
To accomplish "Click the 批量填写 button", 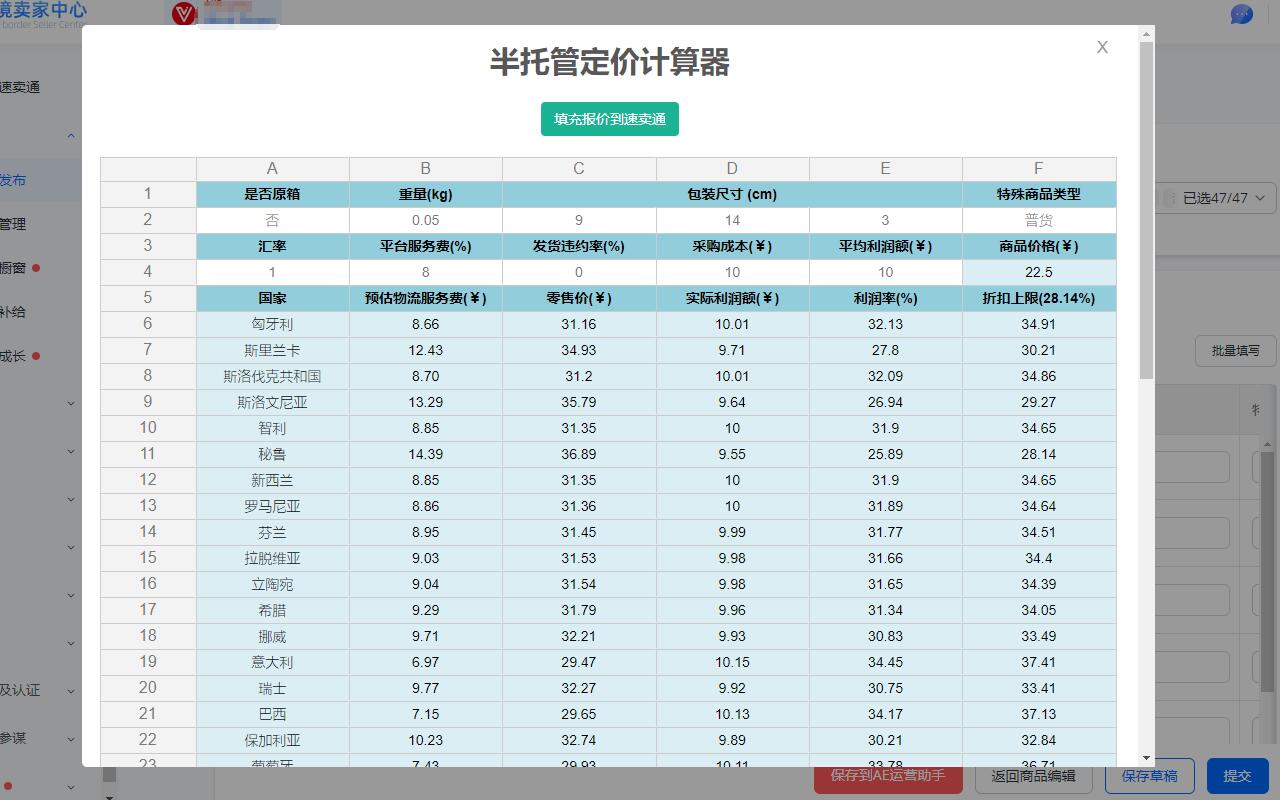I will [1236, 351].
